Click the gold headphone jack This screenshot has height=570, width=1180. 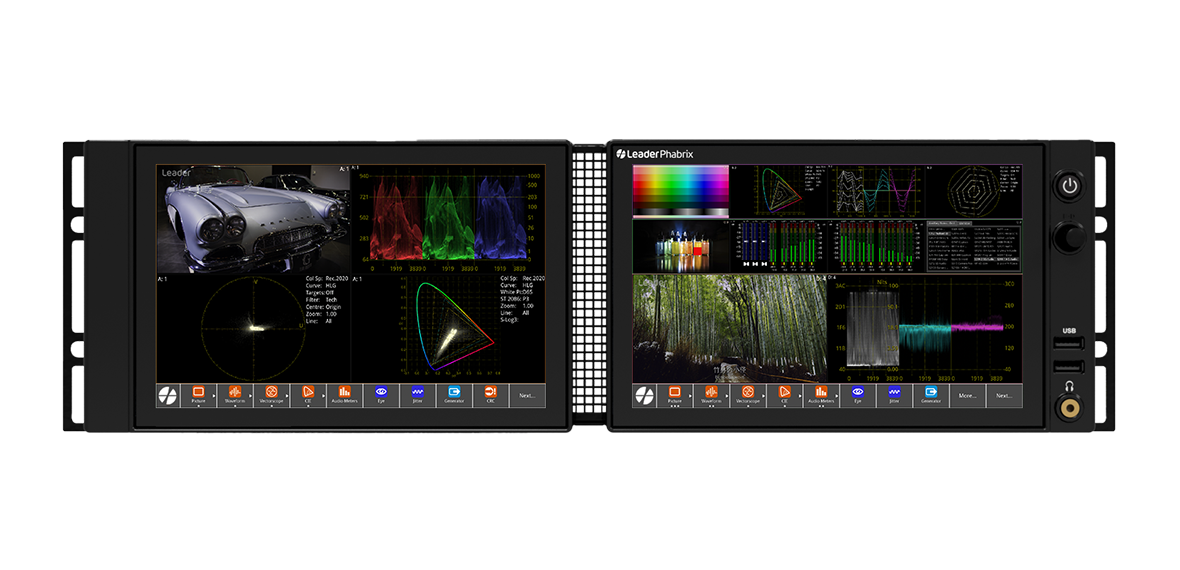[1069, 410]
